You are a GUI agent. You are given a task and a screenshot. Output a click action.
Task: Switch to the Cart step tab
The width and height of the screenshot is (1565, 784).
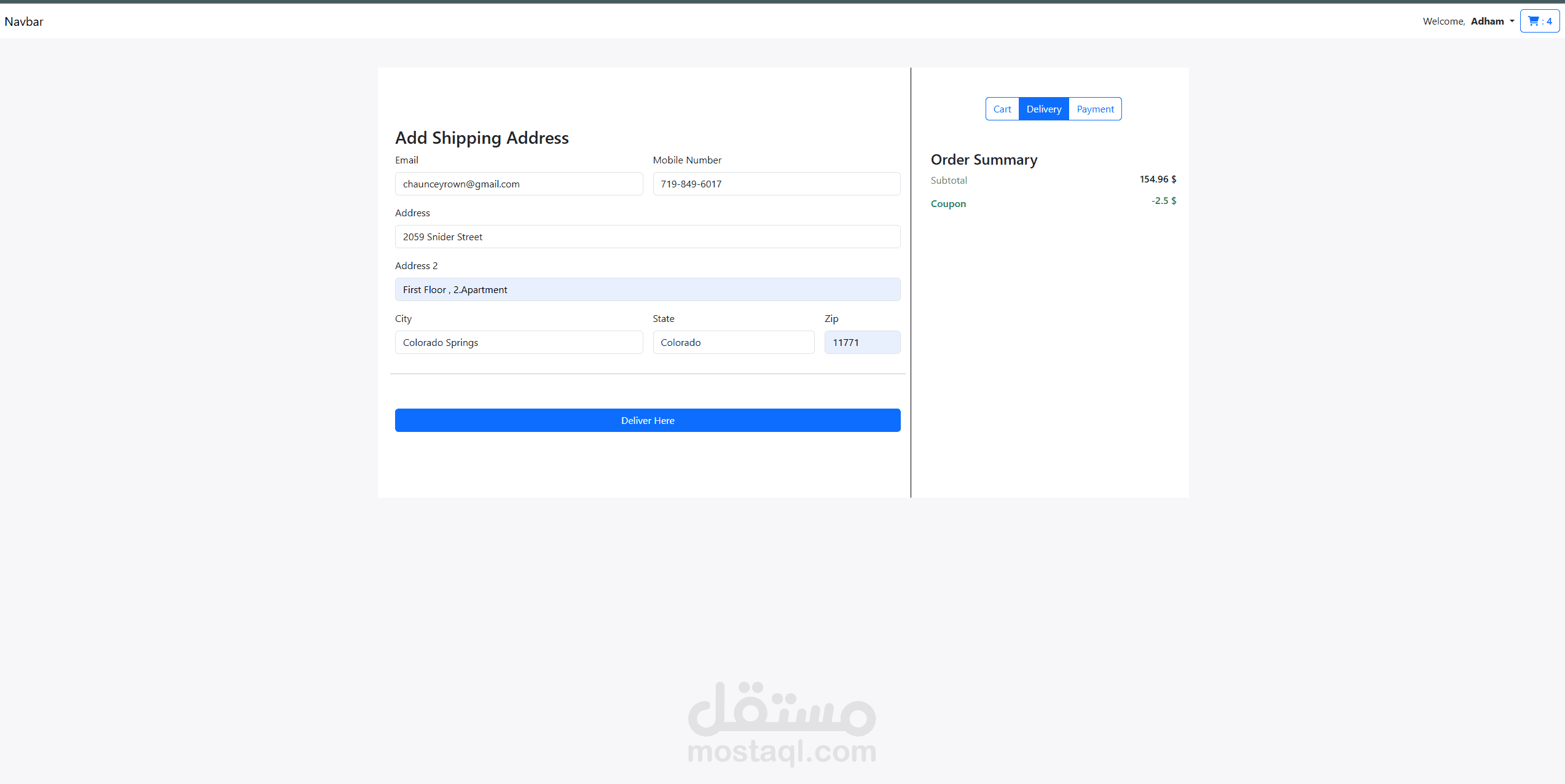[1002, 109]
